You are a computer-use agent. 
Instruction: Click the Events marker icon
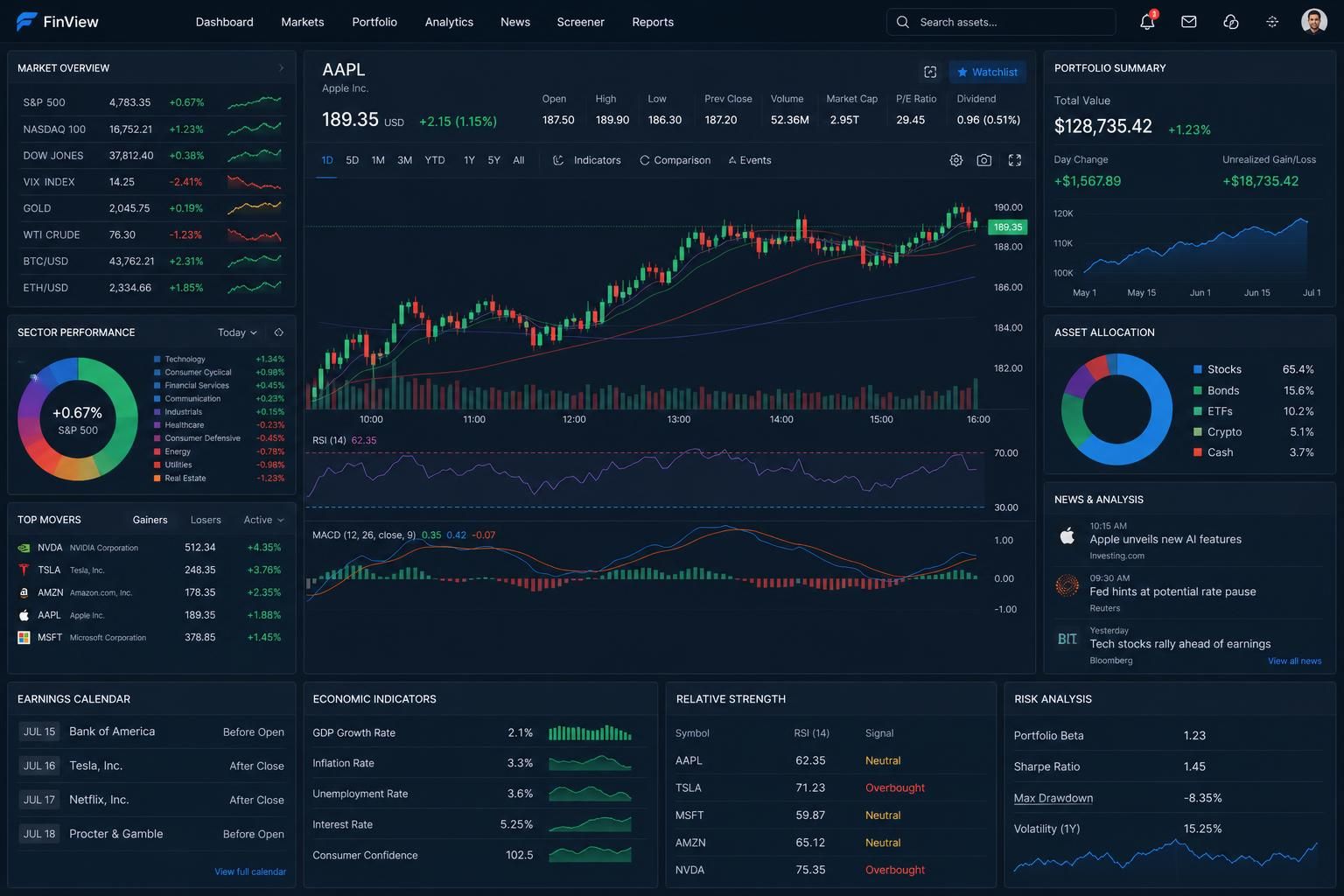click(732, 160)
